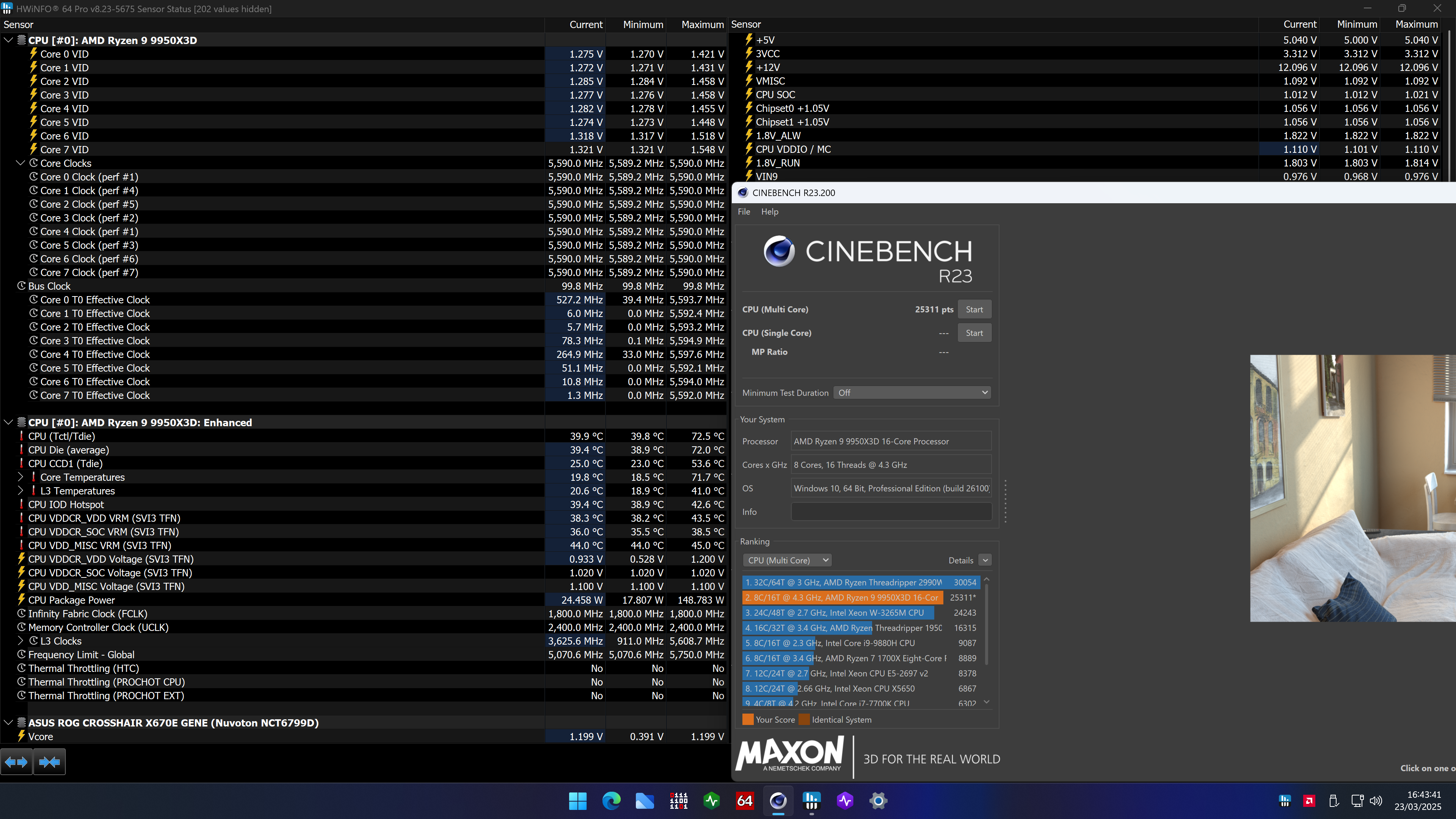Screen dimensions: 1456x819
Task: Open Windows Settings gear on taskbar
Action: (878, 800)
